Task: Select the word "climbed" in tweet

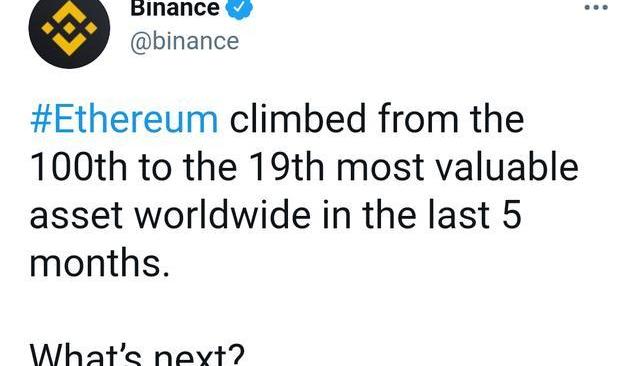Action: point(298,119)
